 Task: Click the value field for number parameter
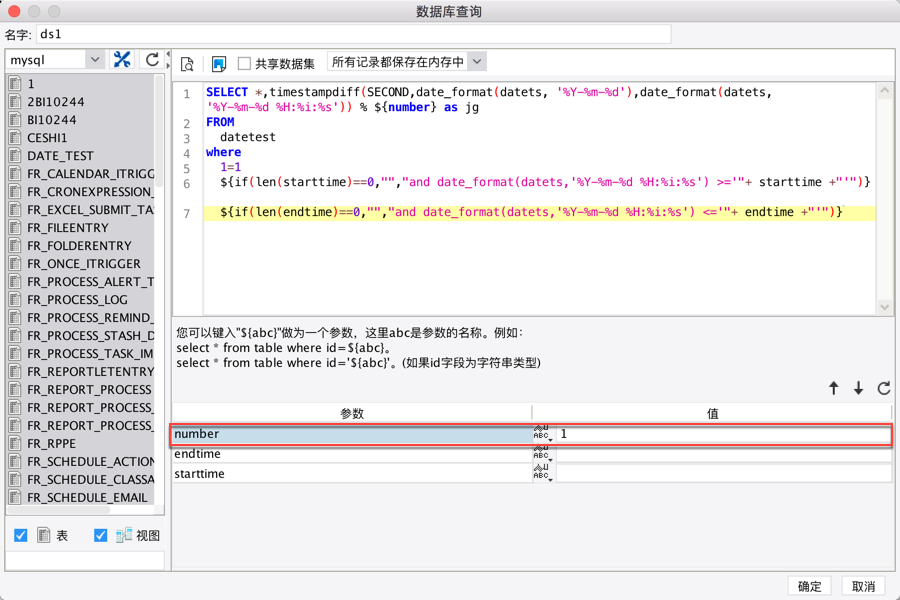pyautogui.click(x=723, y=433)
